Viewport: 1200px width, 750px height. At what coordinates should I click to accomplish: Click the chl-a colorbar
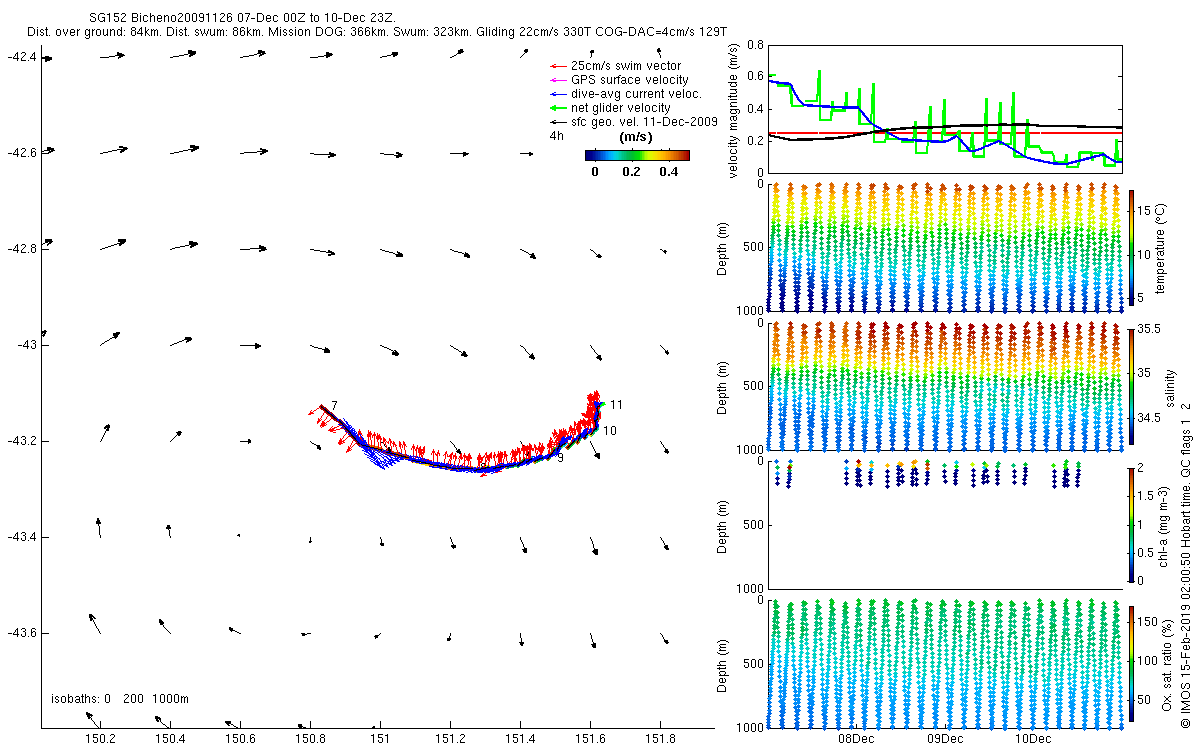tap(1131, 525)
